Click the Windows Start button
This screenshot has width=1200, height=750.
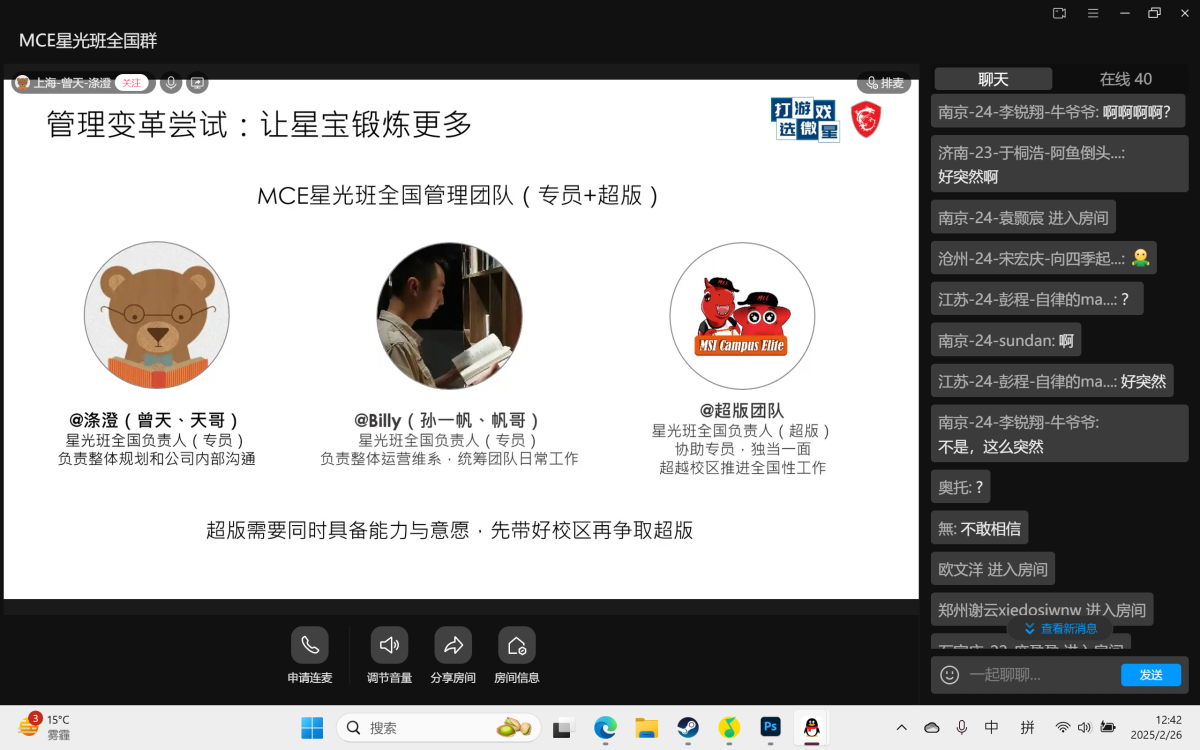[x=312, y=728]
